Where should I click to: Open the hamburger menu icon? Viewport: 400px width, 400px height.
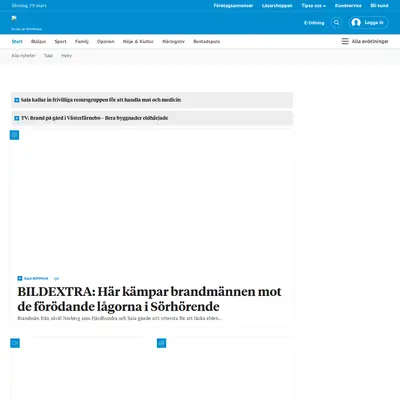(345, 41)
